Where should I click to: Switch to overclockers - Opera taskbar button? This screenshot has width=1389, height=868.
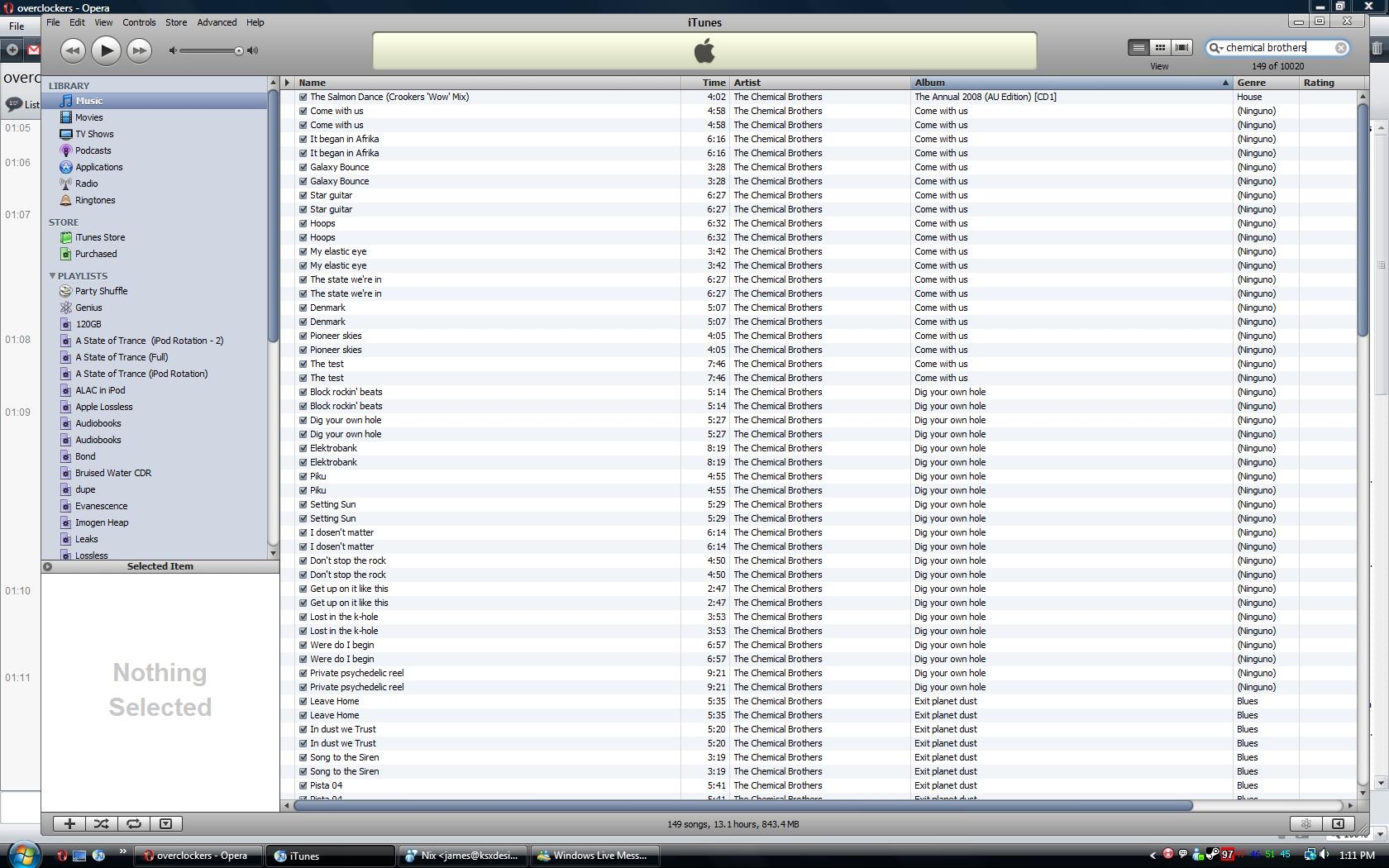click(198, 856)
